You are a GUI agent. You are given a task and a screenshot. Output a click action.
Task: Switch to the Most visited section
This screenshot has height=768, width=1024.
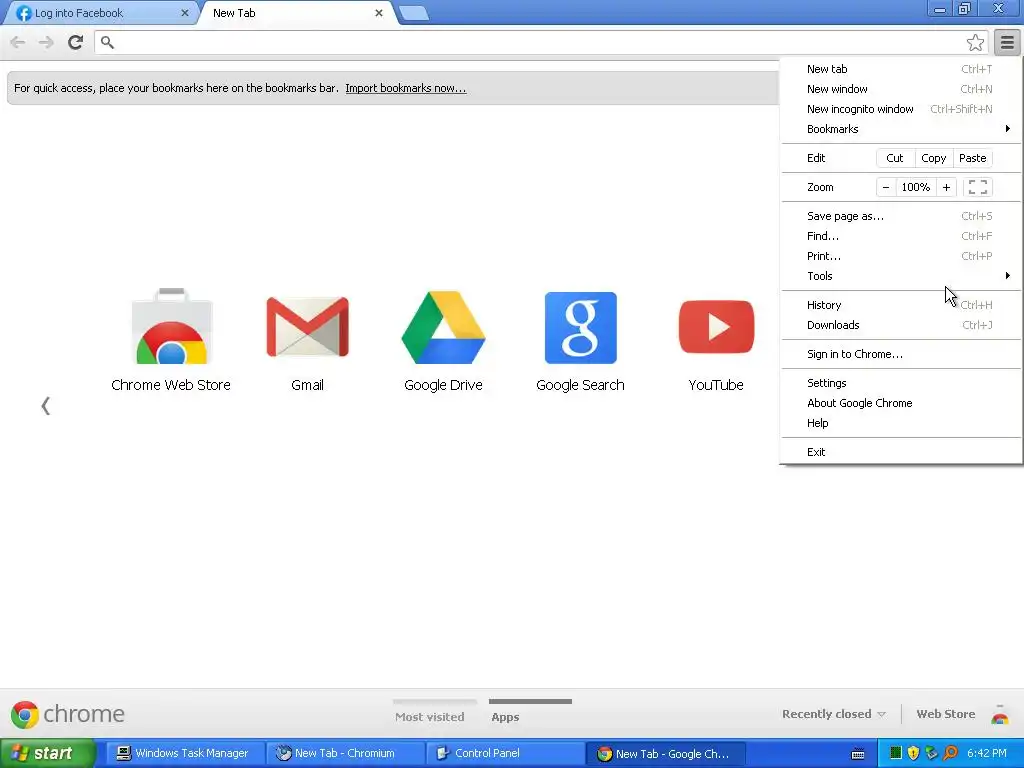[430, 716]
